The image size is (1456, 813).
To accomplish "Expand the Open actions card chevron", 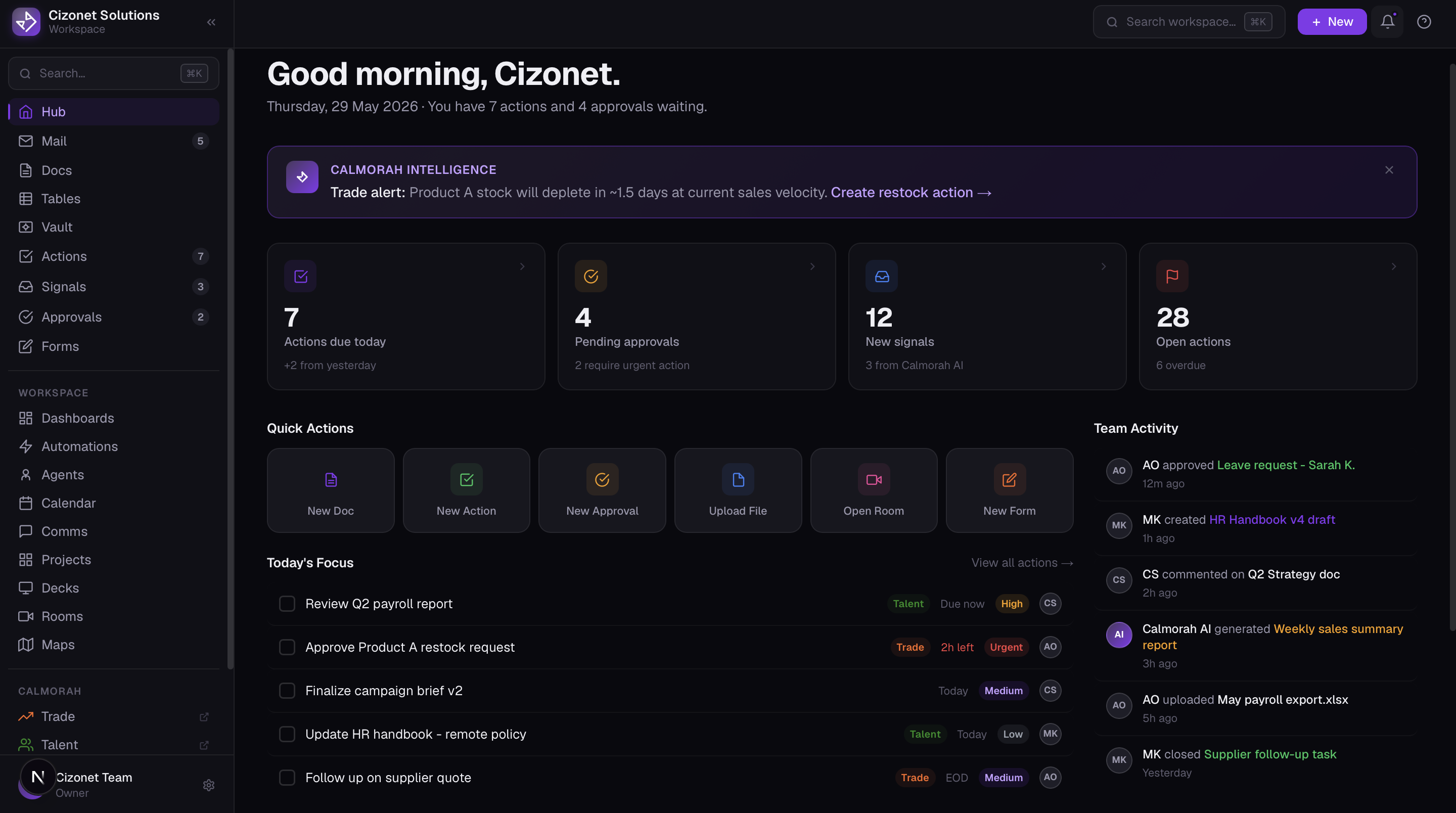I will click(x=1394, y=266).
